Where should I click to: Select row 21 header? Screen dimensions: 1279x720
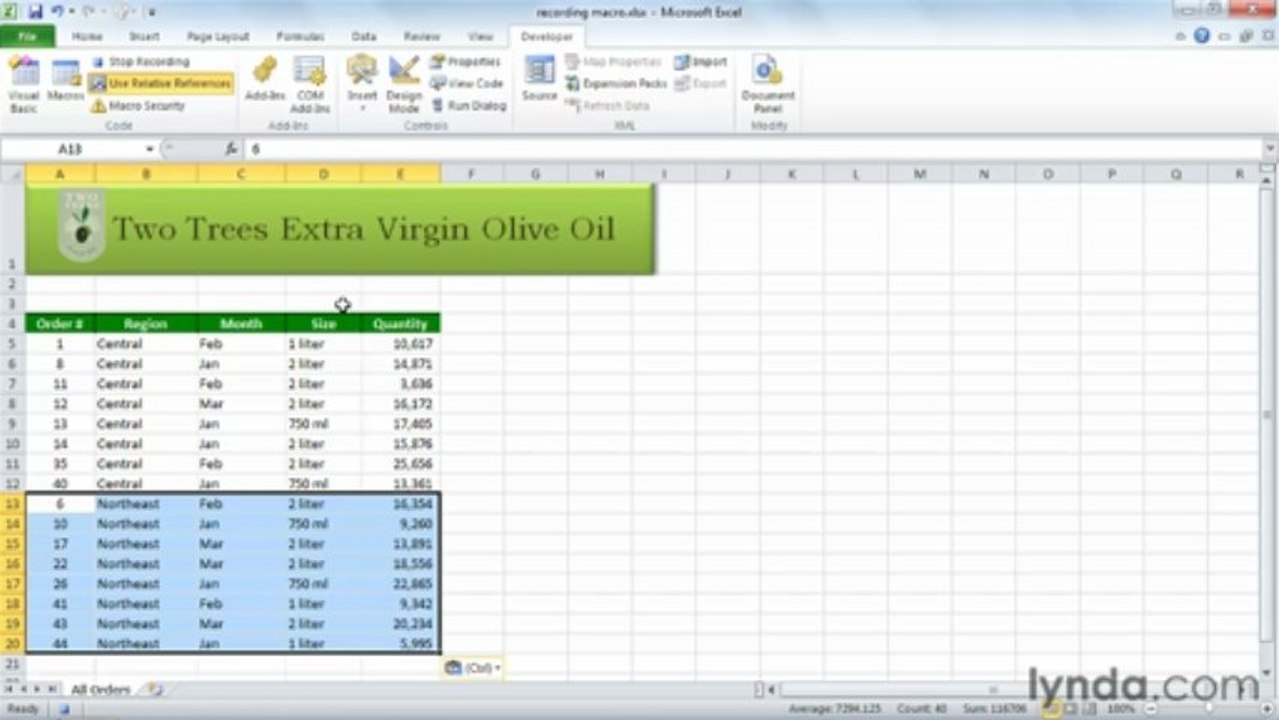coord(12,663)
